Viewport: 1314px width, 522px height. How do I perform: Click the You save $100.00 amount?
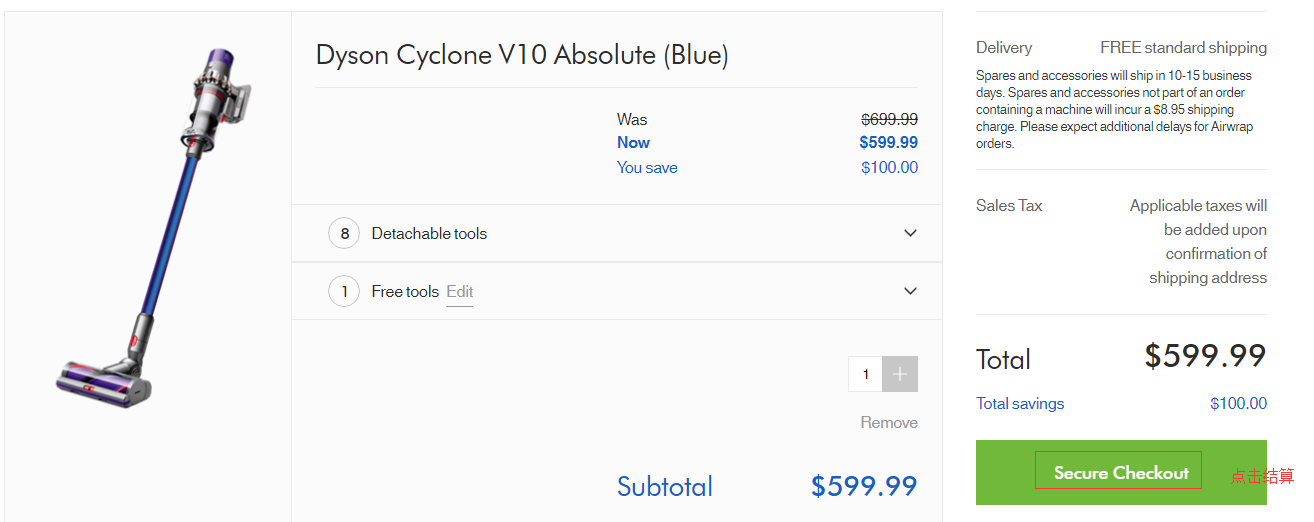coord(889,168)
